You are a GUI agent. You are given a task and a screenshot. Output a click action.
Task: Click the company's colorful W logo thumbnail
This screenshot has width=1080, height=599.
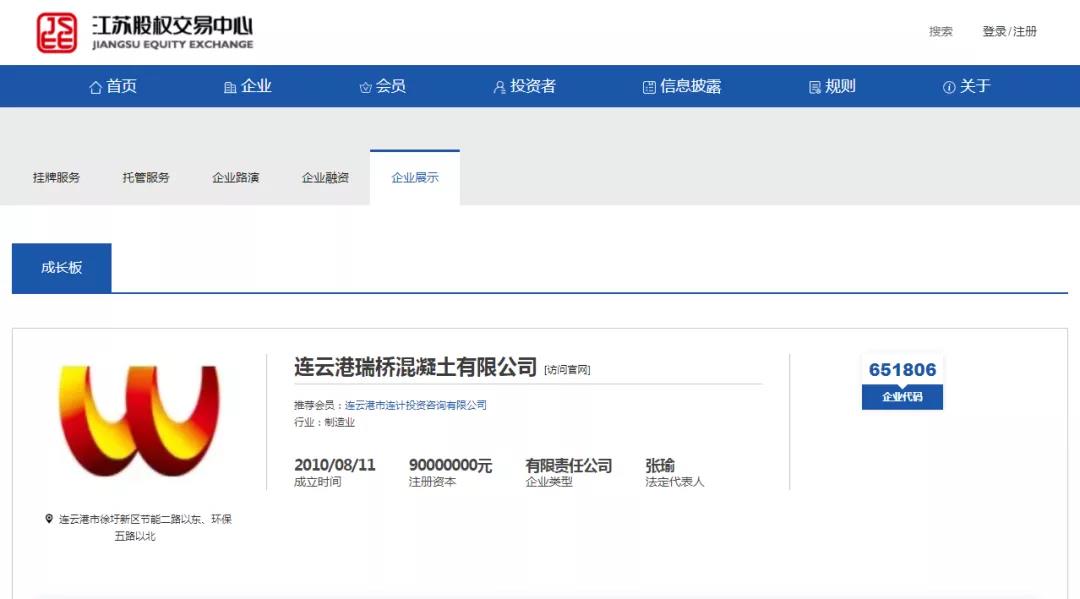pyautogui.click(x=139, y=420)
